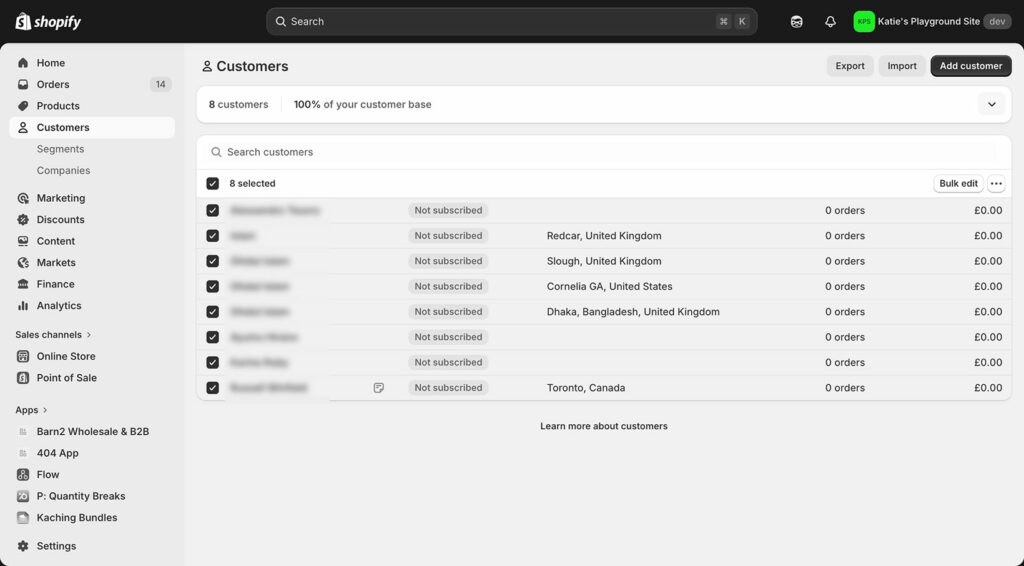Uncheck the Cornelia GA customer checkbox

click(x=212, y=287)
